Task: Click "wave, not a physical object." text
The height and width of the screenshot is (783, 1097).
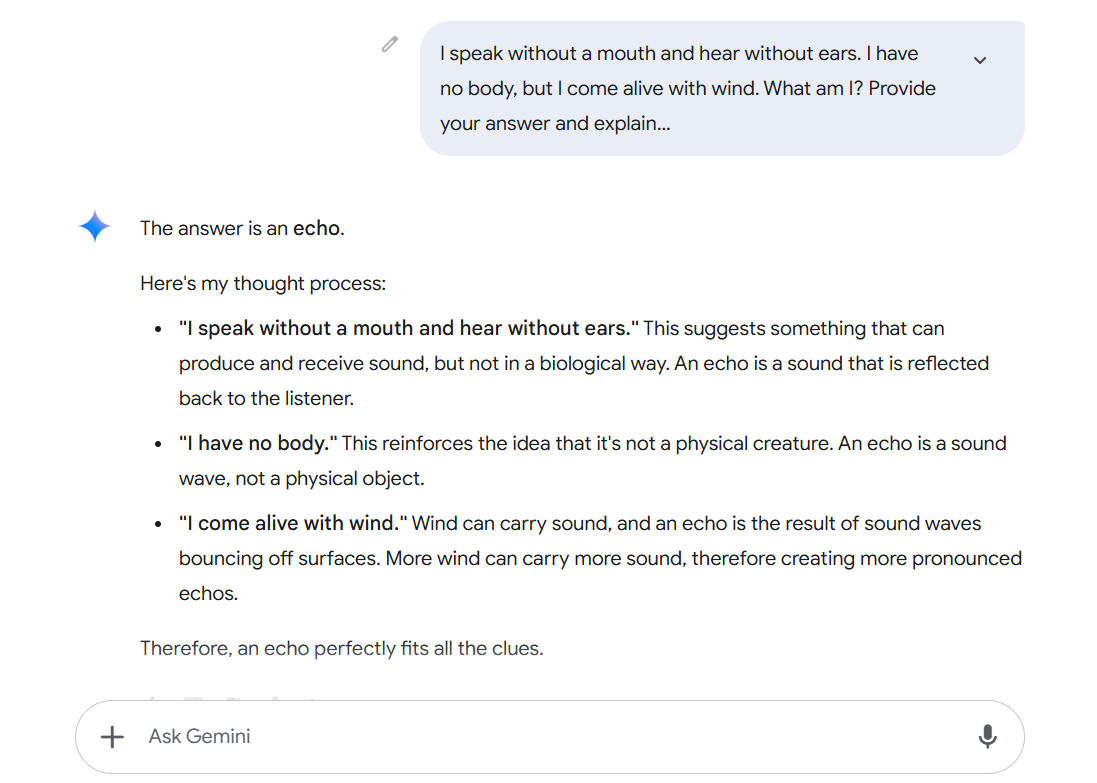Action: click(x=301, y=478)
